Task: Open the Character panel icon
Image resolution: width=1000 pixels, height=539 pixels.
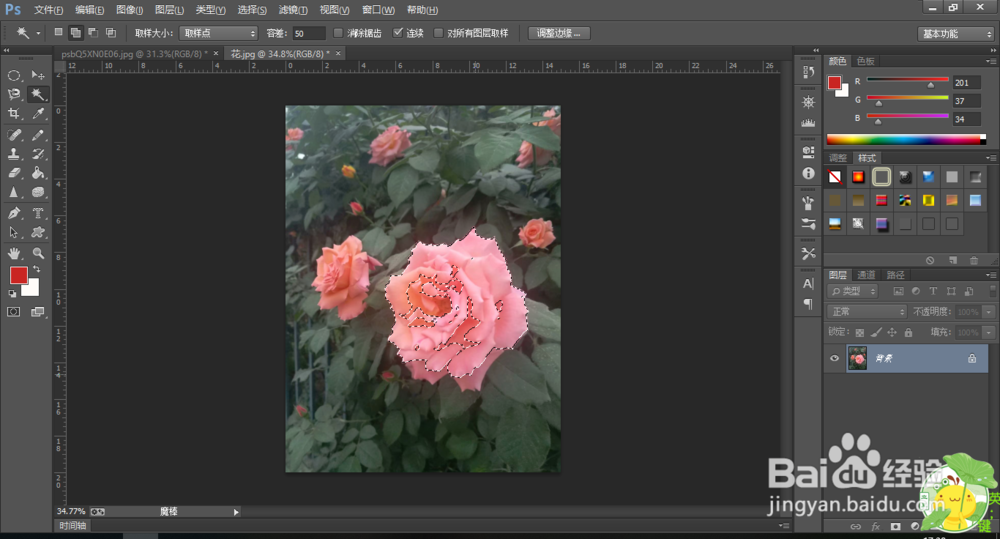Action: [808, 284]
